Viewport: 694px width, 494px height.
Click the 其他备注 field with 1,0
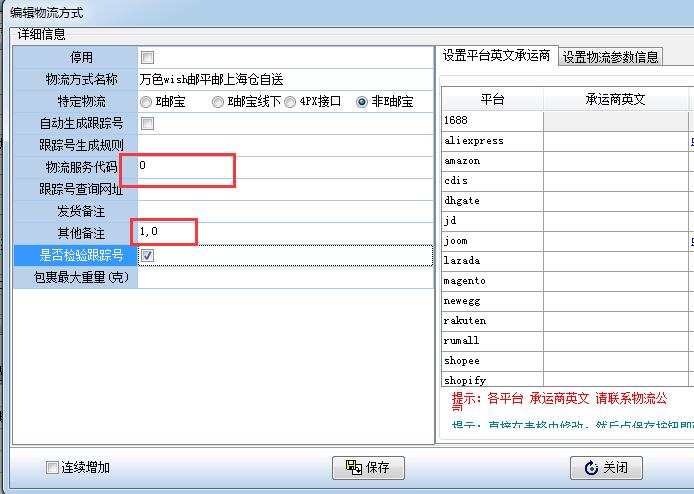pos(285,233)
